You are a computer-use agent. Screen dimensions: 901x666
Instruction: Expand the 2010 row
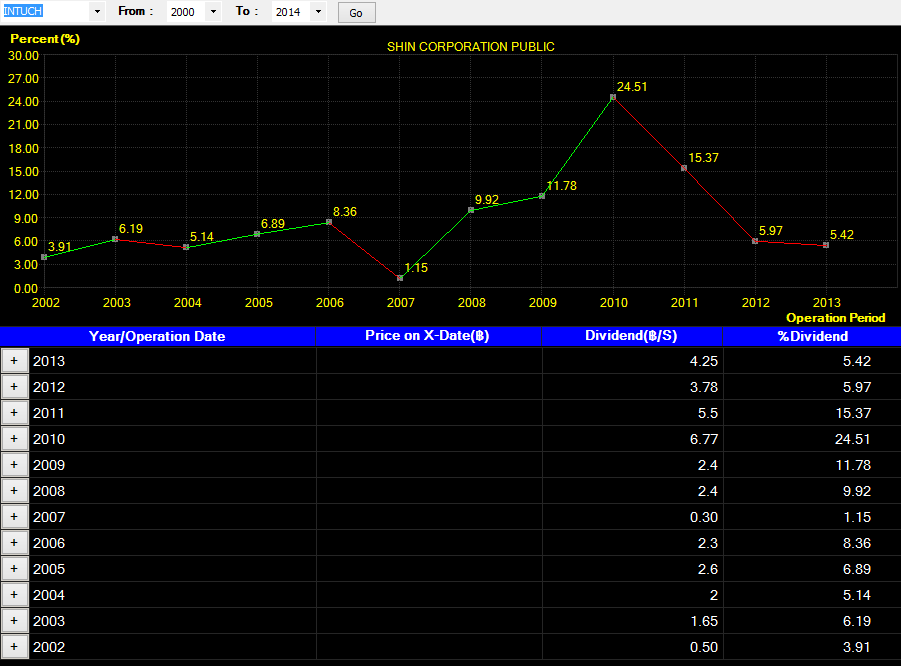[14, 438]
